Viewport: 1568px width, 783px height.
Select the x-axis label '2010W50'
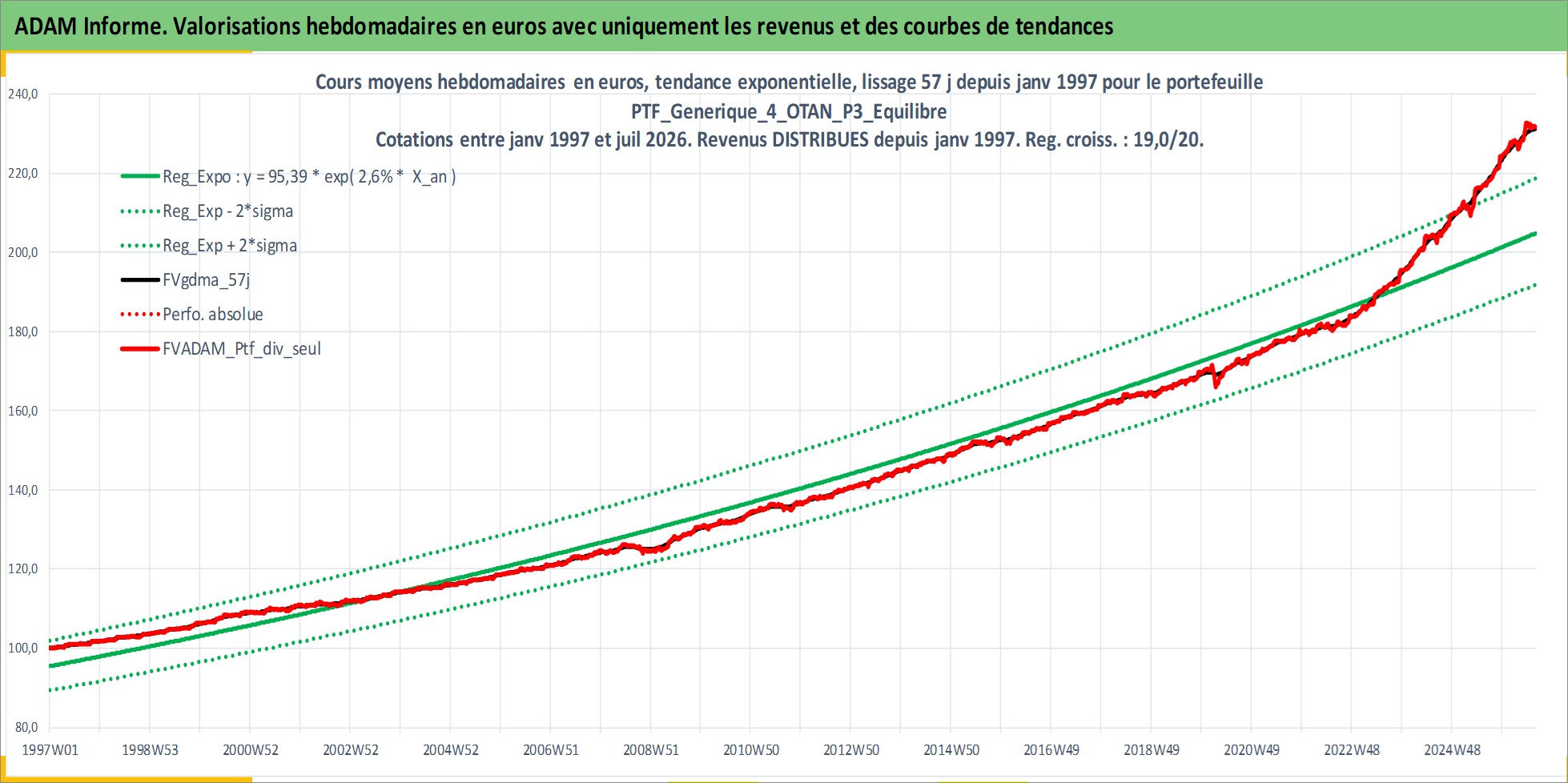pos(750,750)
